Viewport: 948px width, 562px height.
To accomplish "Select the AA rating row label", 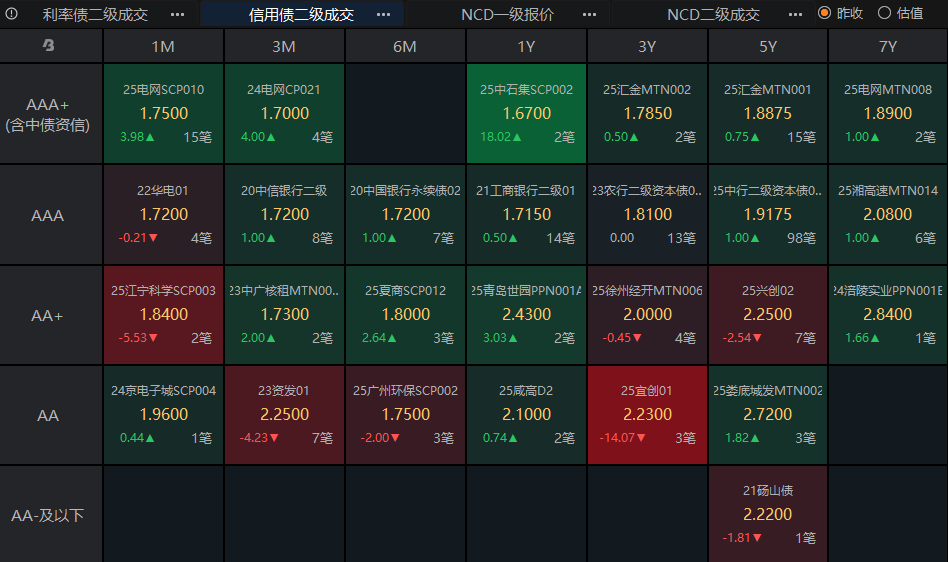I will click(x=51, y=415).
